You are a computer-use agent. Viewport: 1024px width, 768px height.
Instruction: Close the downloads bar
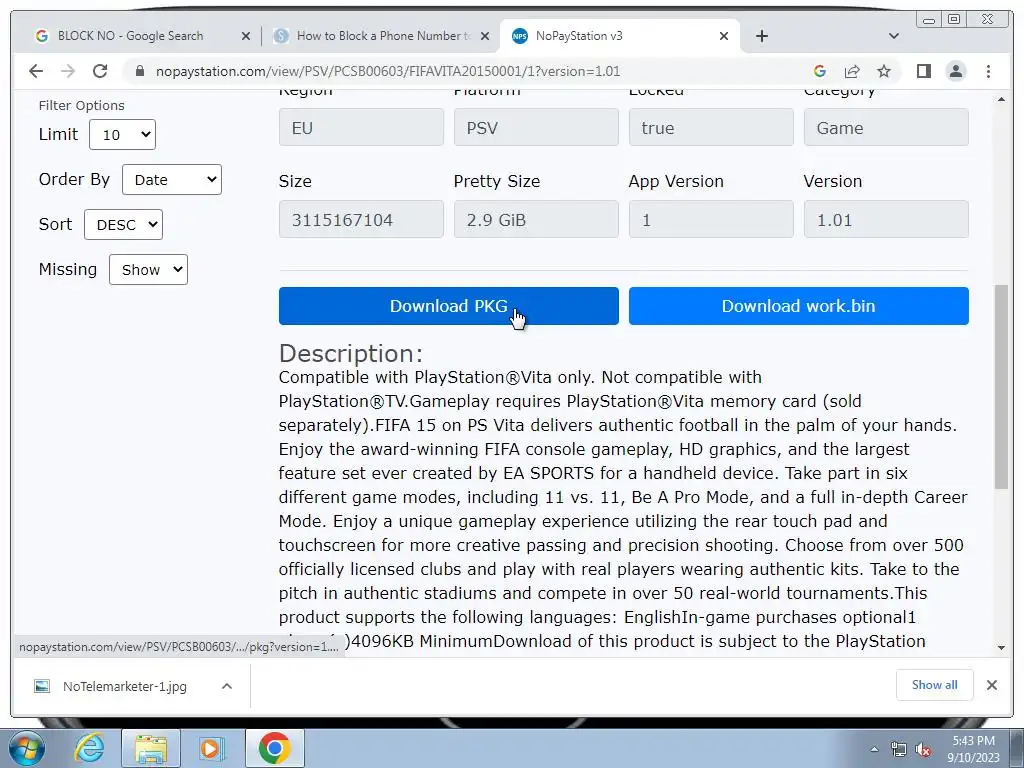[x=992, y=685]
